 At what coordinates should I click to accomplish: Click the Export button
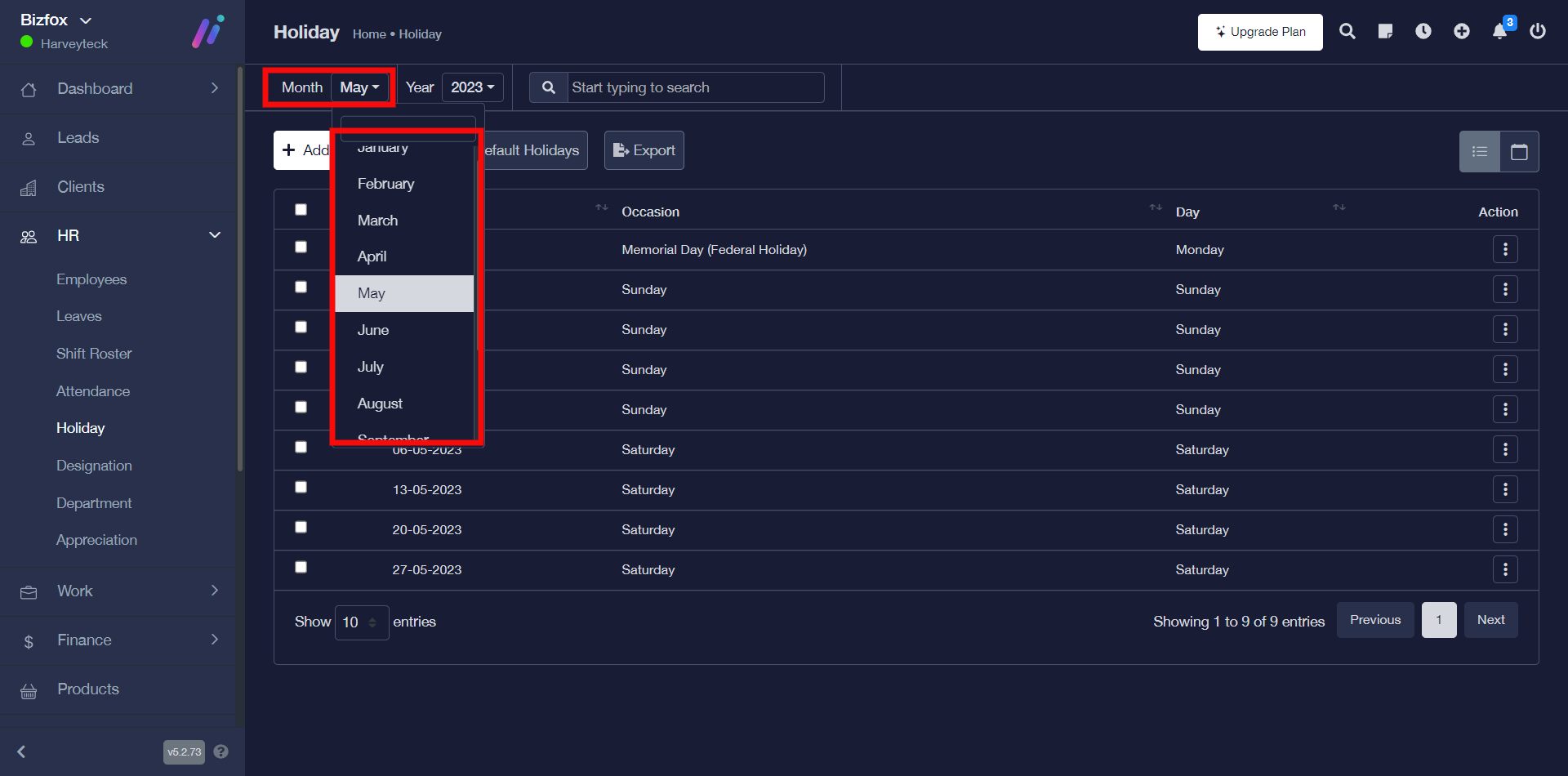(x=644, y=150)
